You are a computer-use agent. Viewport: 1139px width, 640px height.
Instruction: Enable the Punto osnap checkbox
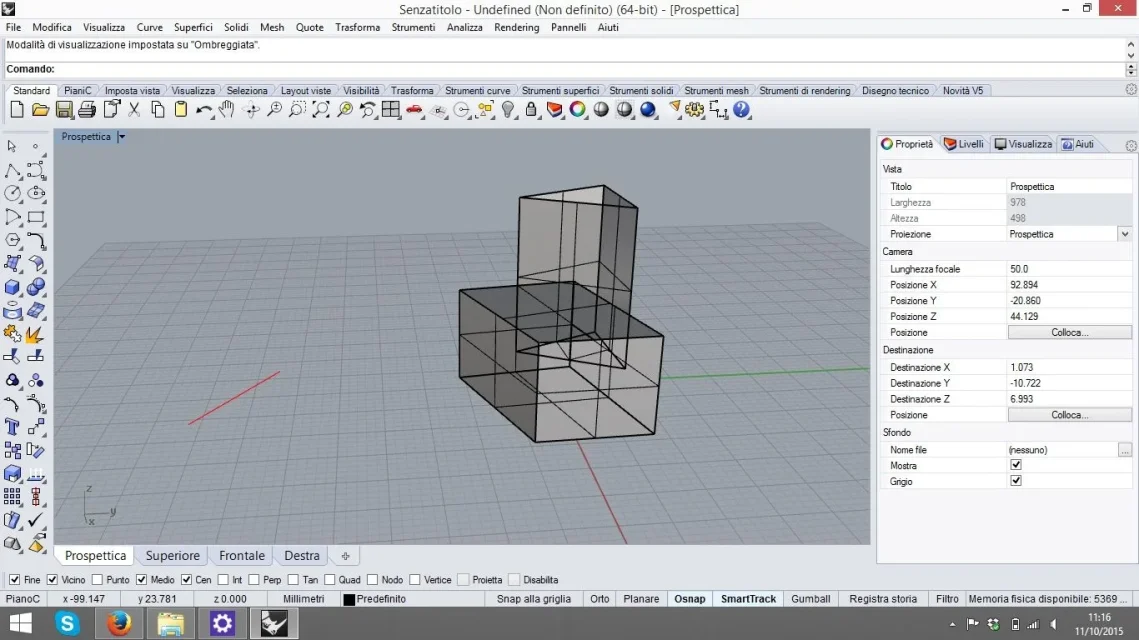pos(97,580)
